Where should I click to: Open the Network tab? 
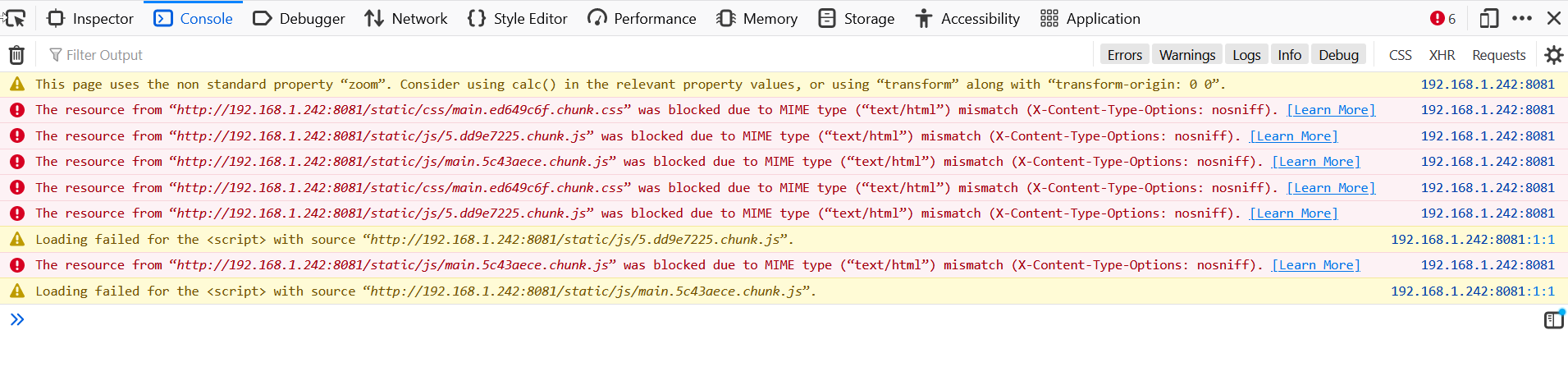[x=406, y=18]
